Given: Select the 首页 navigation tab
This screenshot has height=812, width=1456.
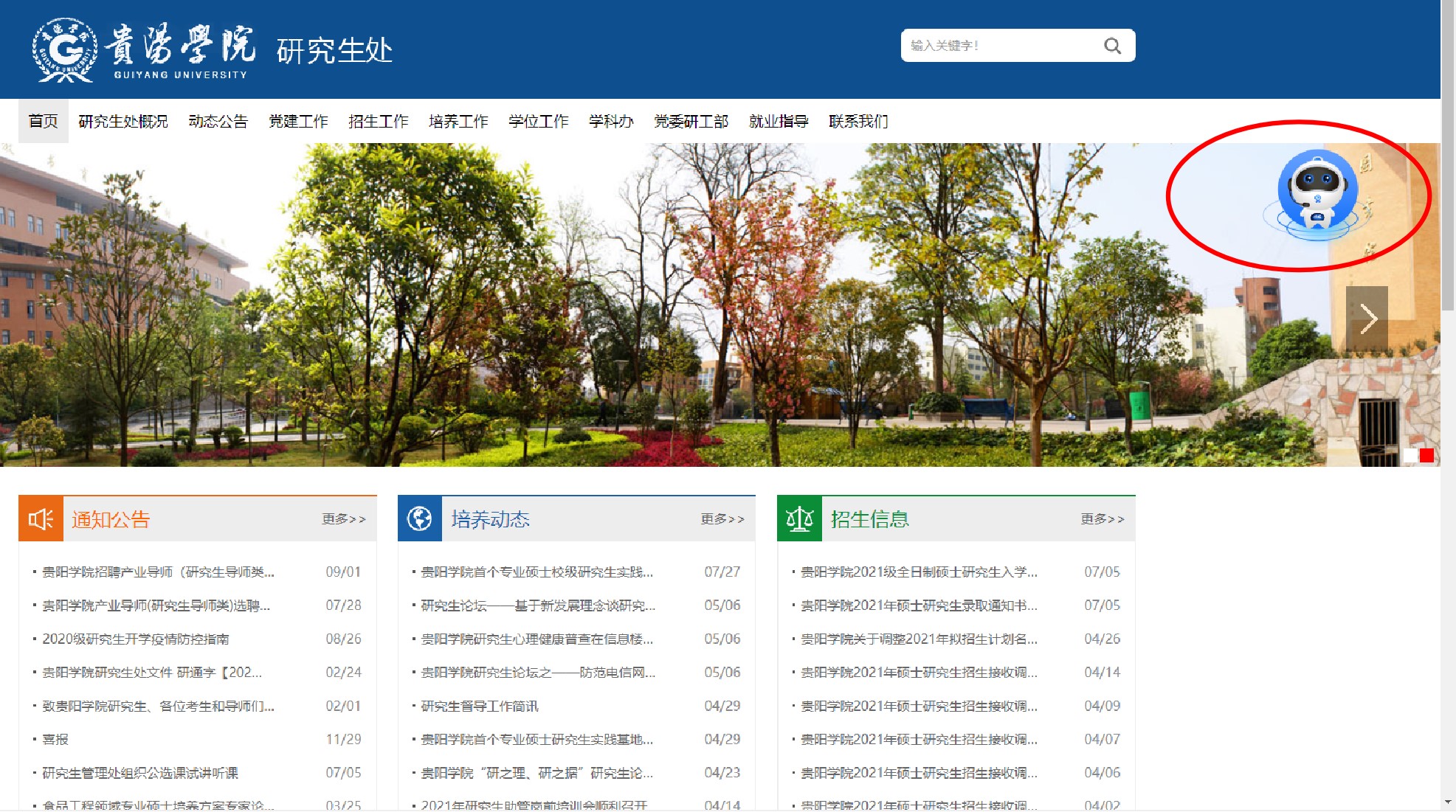Looking at the screenshot, I should pyautogui.click(x=43, y=122).
